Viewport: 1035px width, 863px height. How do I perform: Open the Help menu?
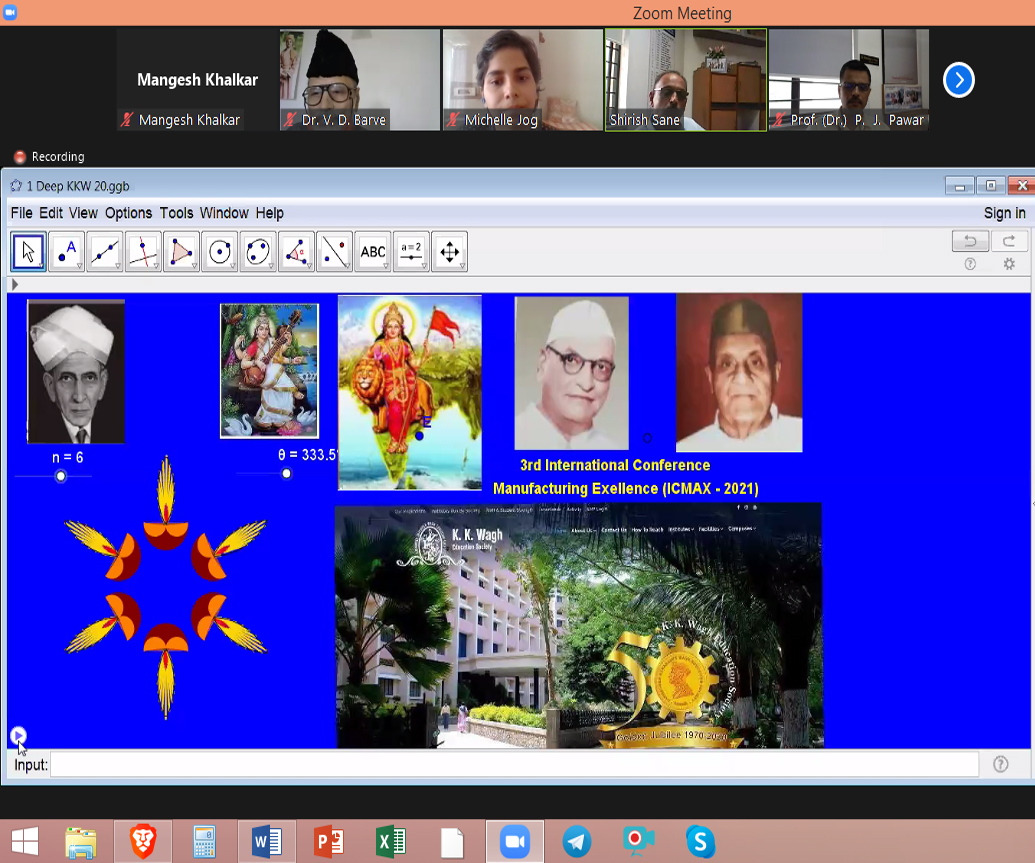[270, 213]
